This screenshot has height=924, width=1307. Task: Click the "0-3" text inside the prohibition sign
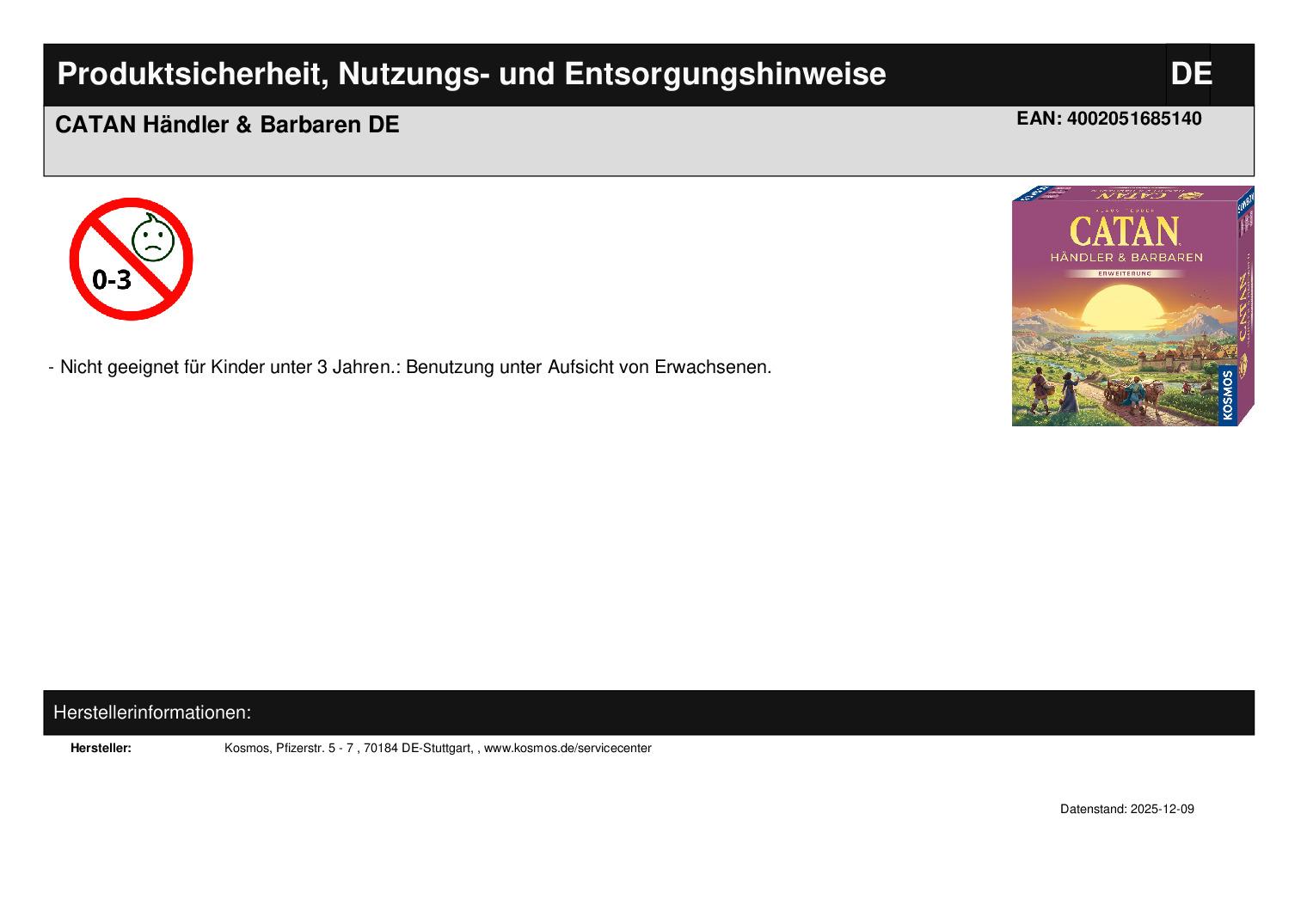(x=112, y=279)
